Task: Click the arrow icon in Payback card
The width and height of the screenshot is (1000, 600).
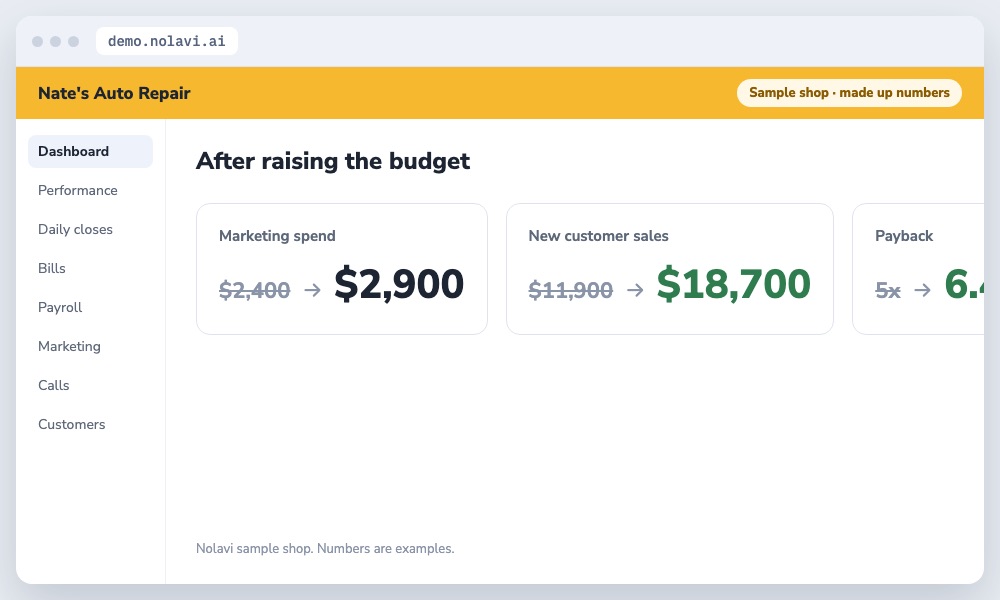Action: (x=922, y=290)
